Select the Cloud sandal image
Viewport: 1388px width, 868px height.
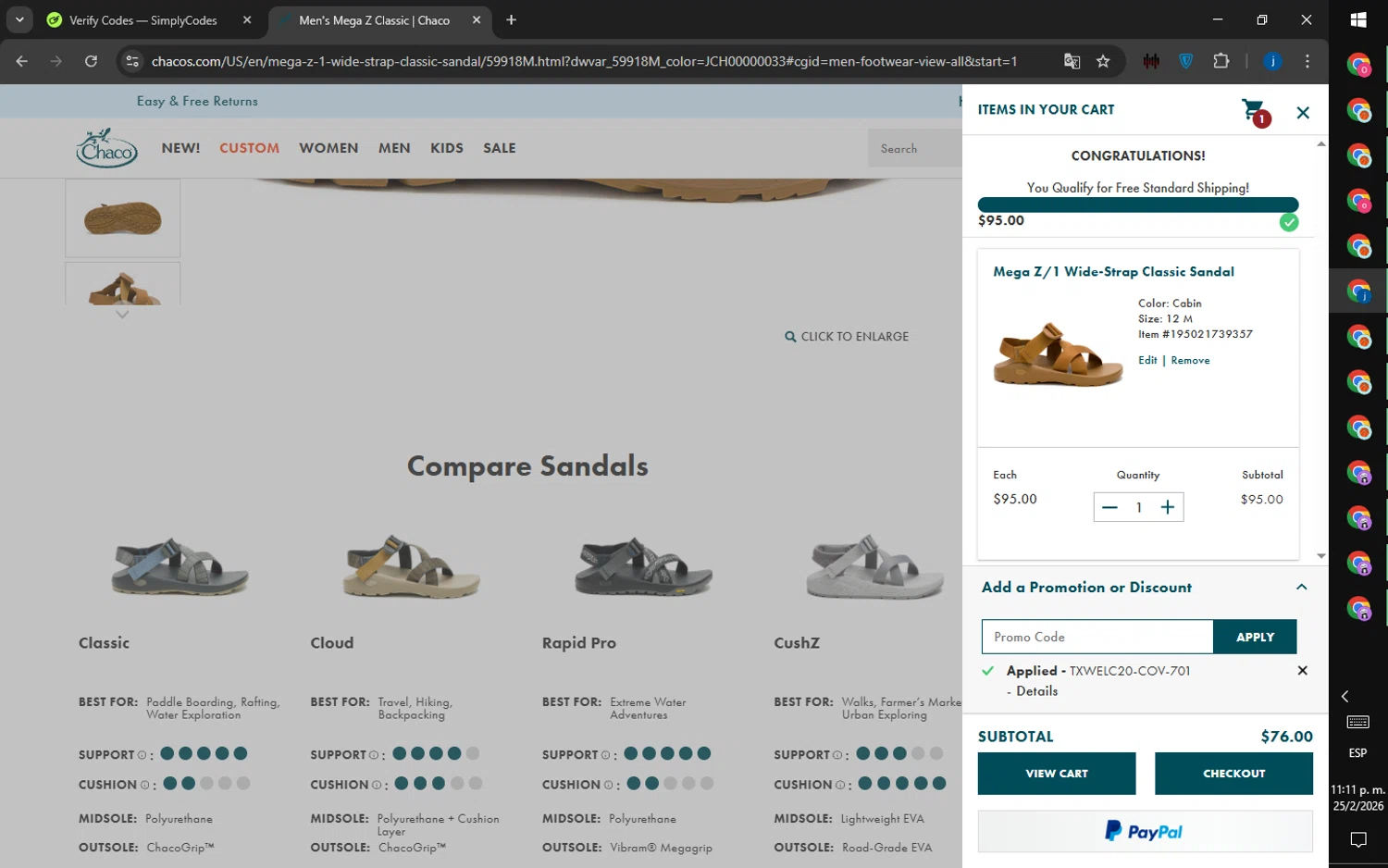point(412,566)
